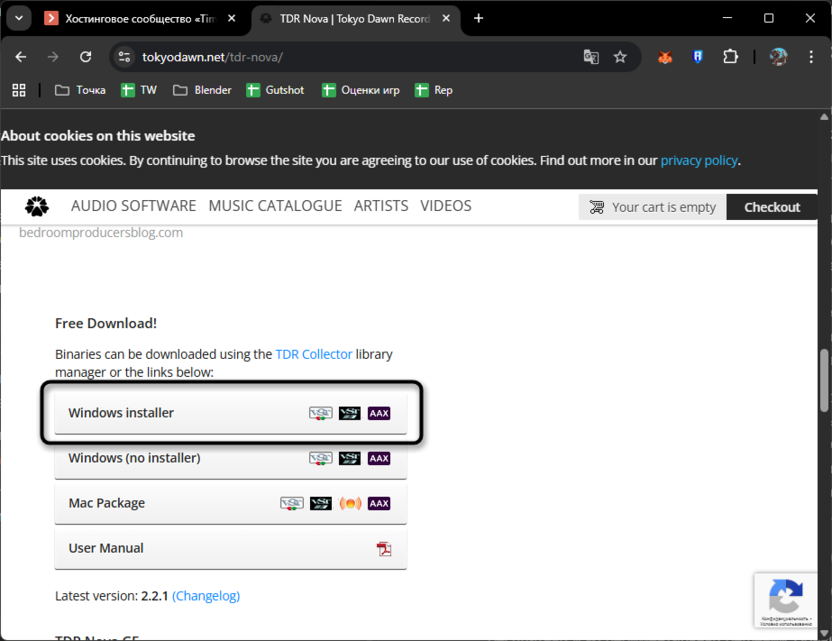Click VST2 icon in Windows (no installer) row
Screen dimensions: 832x641
(320, 458)
